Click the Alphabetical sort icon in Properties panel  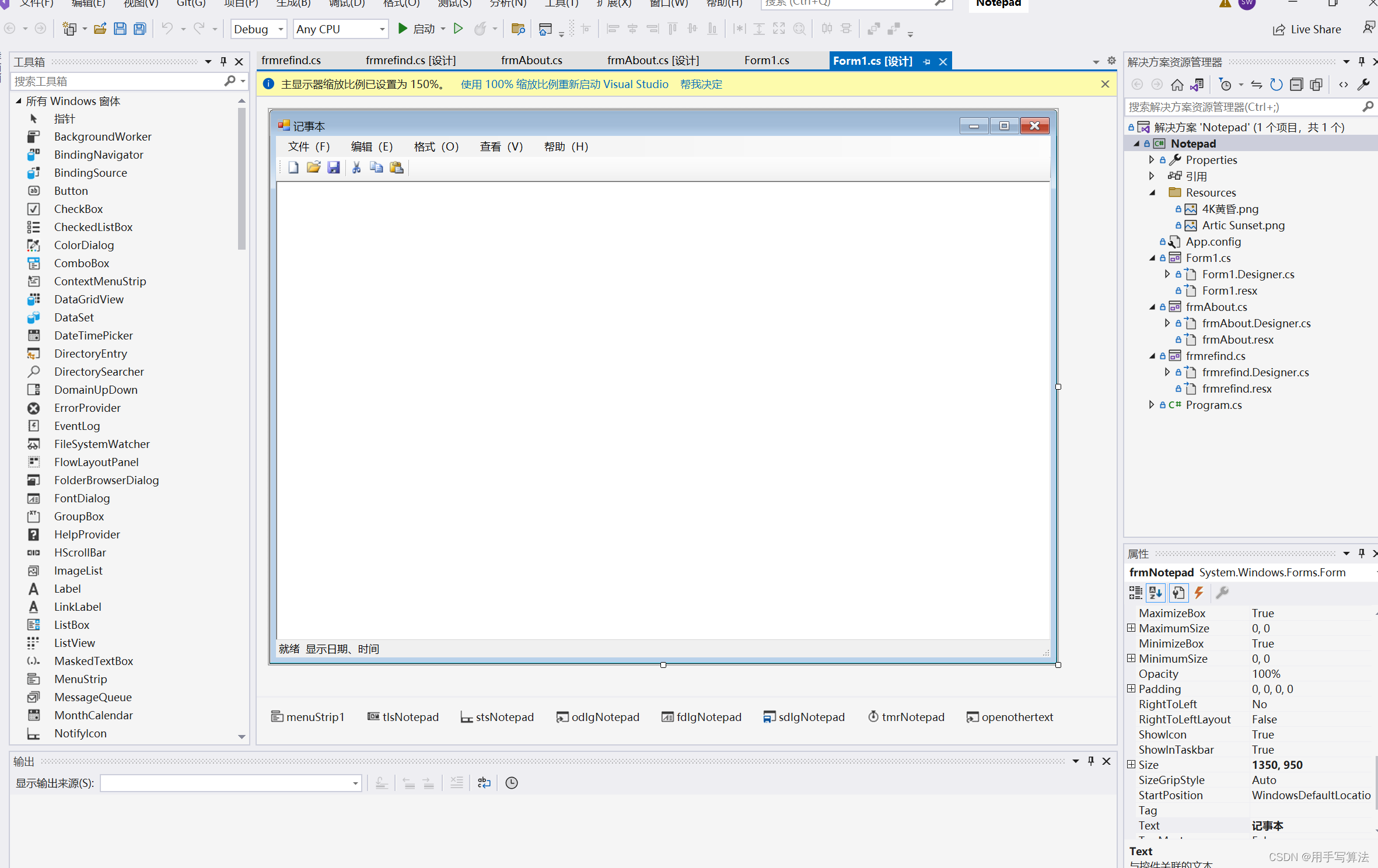click(x=1156, y=593)
